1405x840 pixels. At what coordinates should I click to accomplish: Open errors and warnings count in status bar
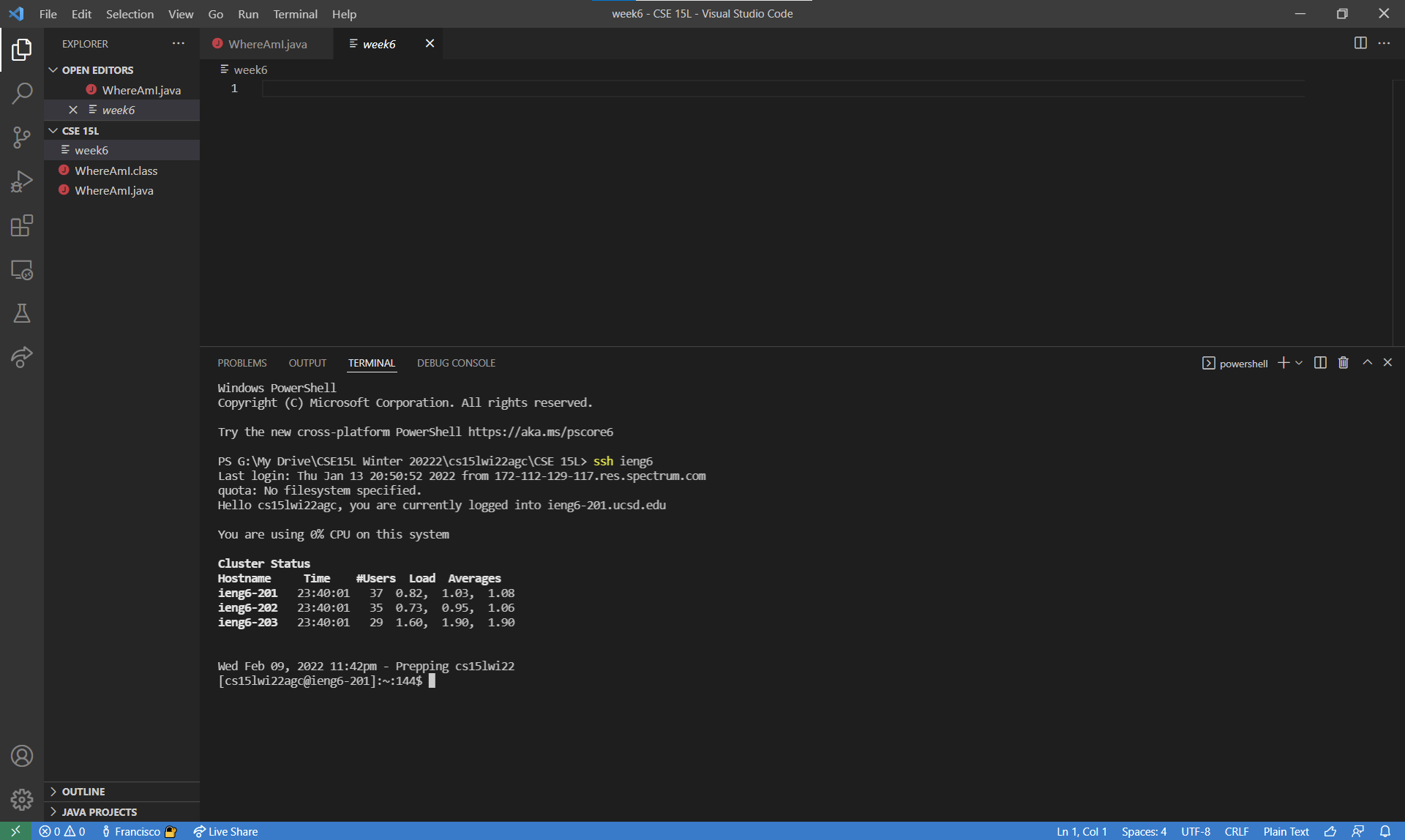pos(62,831)
